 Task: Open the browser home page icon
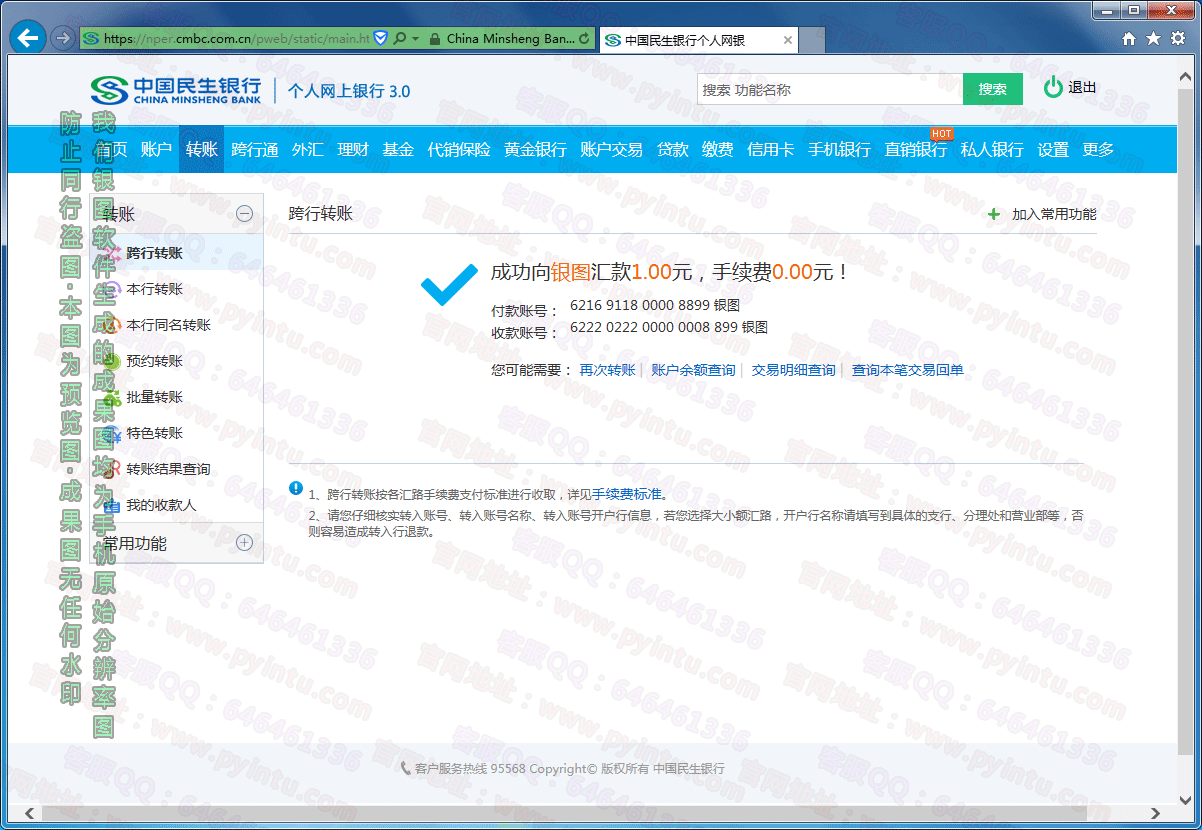(x=1129, y=39)
